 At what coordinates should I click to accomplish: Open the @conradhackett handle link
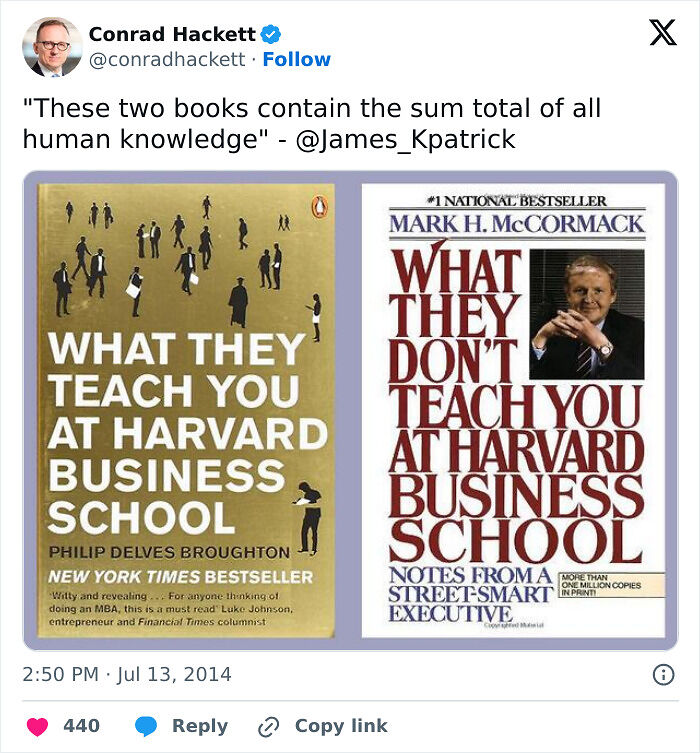[x=167, y=60]
